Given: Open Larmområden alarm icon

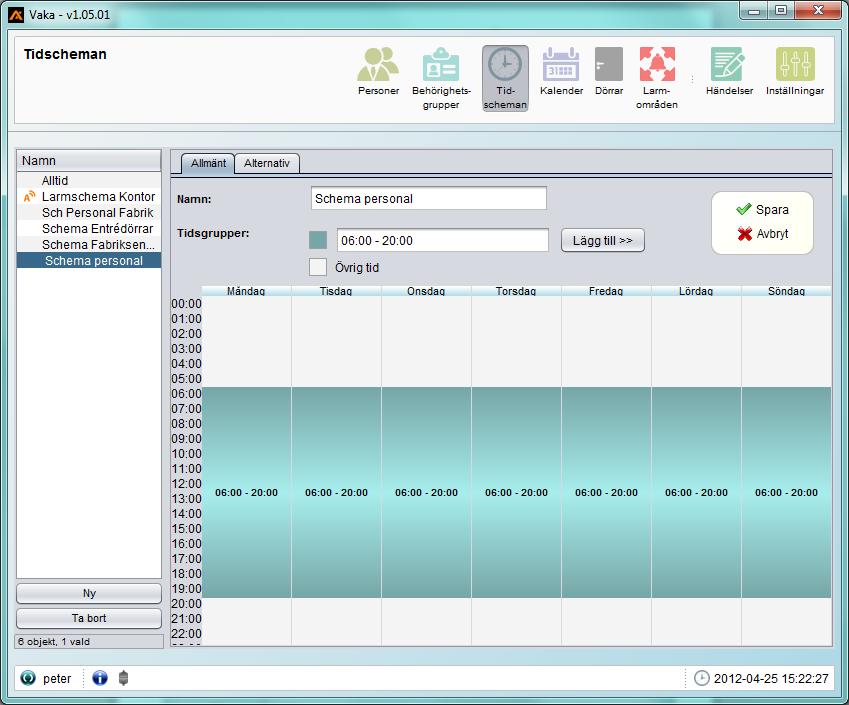Looking at the screenshot, I should [657, 64].
